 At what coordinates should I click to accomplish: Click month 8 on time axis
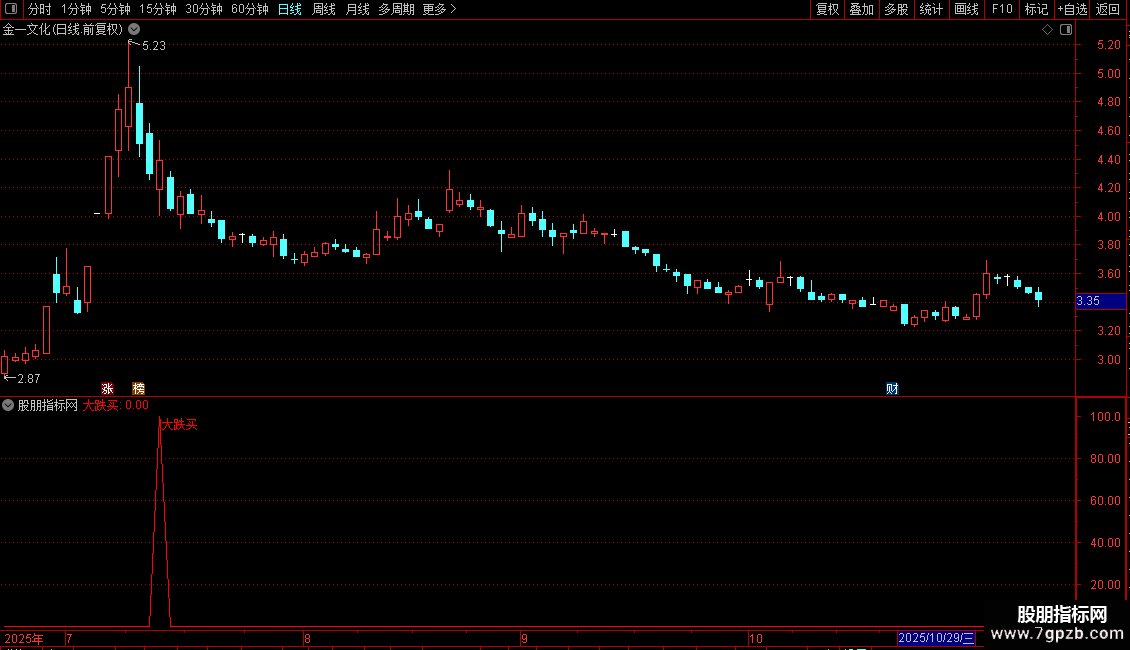pyautogui.click(x=307, y=639)
